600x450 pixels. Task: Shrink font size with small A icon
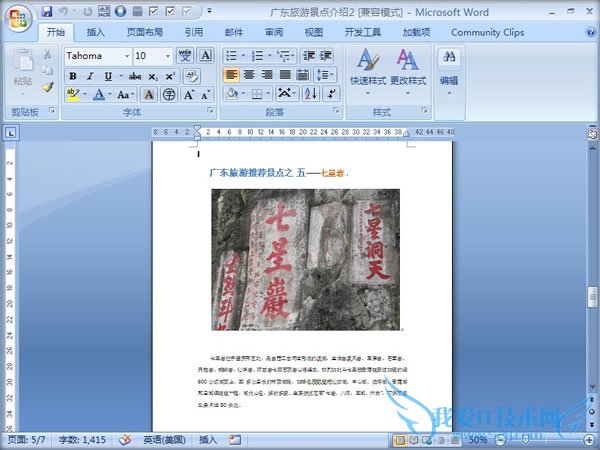point(206,94)
